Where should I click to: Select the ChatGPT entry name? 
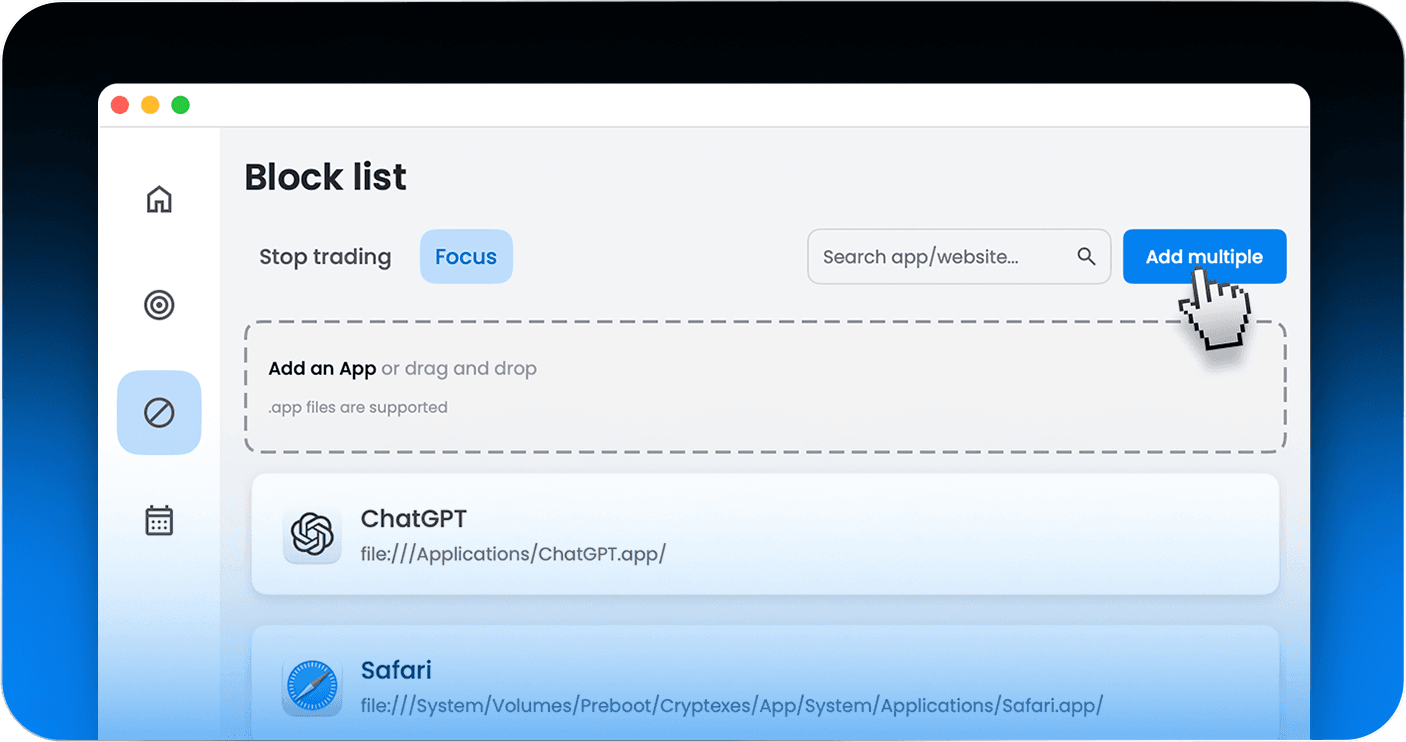[413, 518]
